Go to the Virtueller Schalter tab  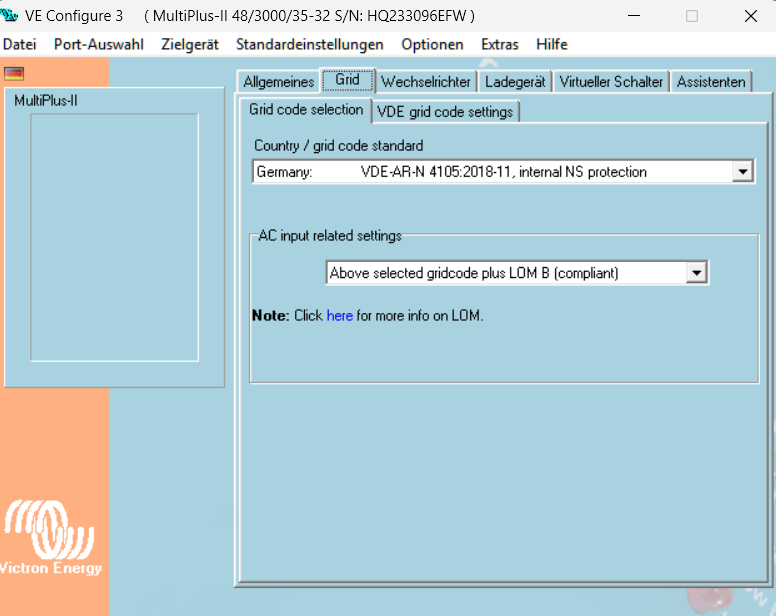tap(611, 82)
